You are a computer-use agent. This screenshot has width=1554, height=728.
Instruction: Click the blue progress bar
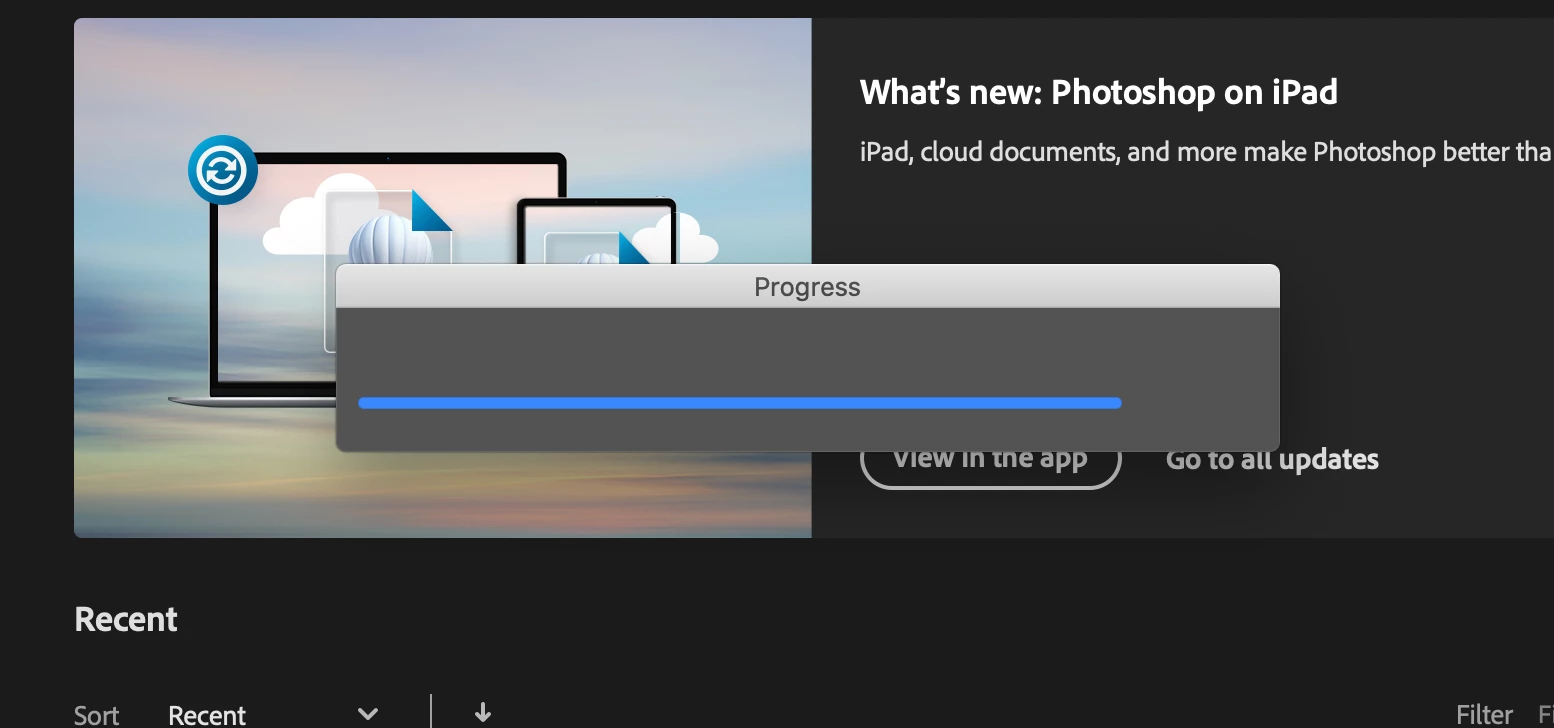[740, 403]
